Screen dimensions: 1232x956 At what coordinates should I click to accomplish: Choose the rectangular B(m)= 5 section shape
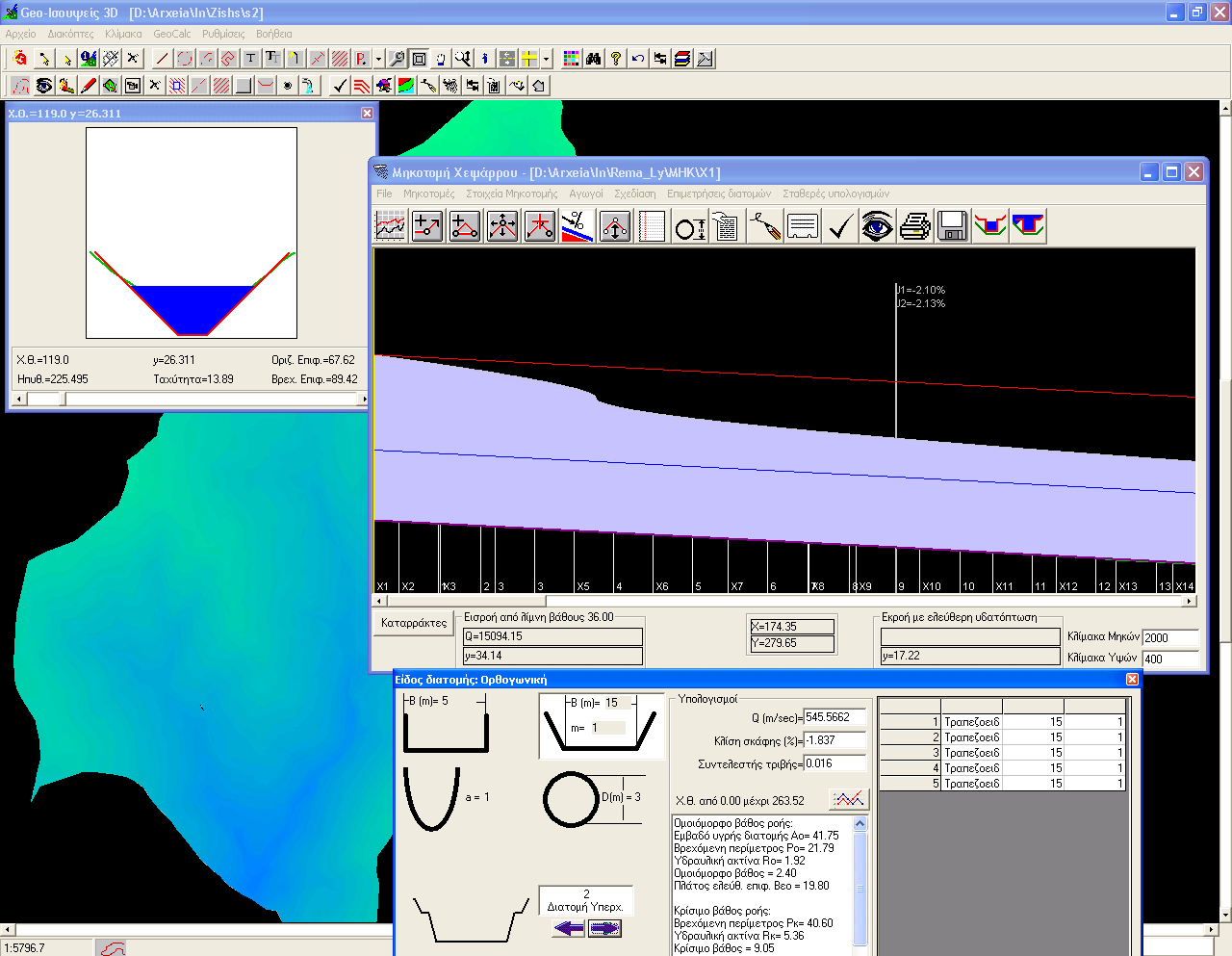coord(445,726)
